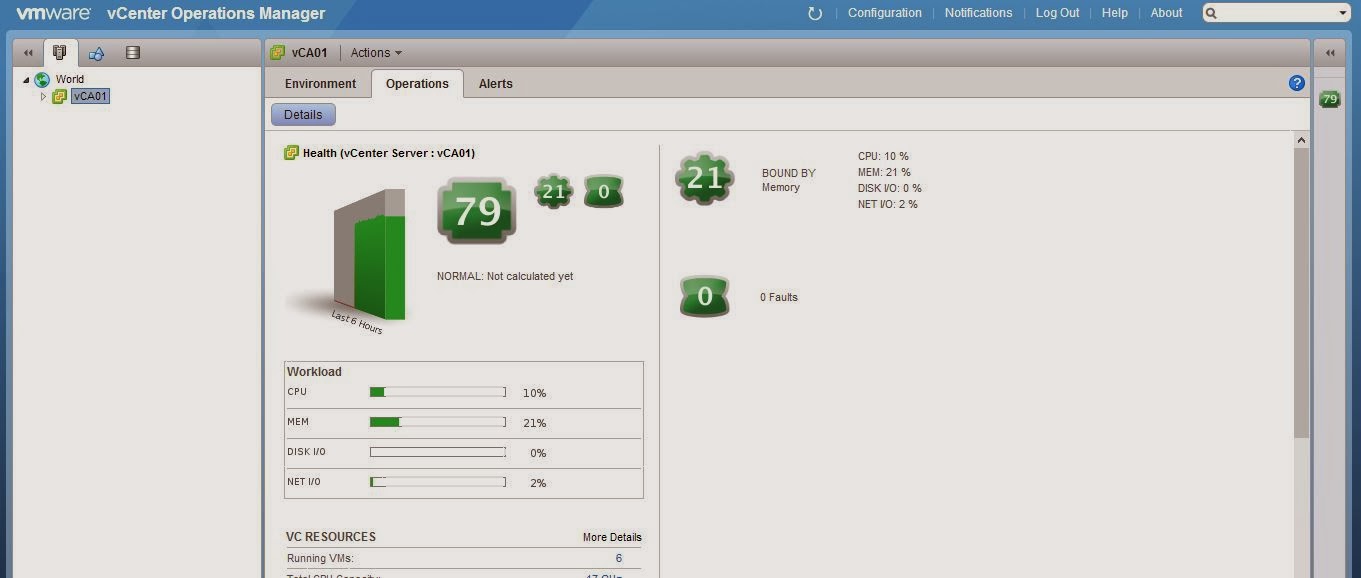
Task: Click the VC RESOURCES heading
Action: [331, 537]
